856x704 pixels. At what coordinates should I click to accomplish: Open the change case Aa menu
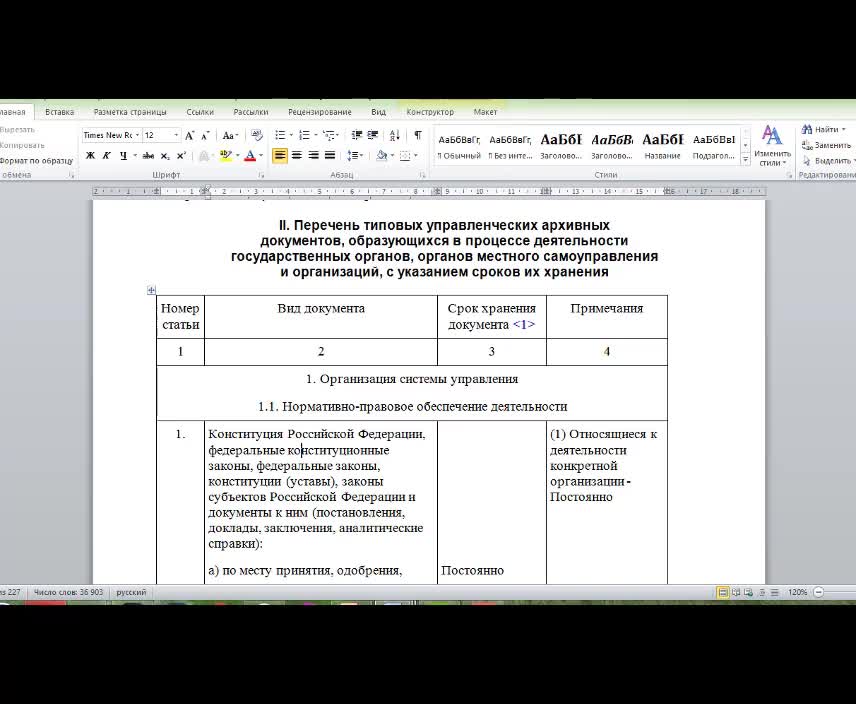click(230, 135)
